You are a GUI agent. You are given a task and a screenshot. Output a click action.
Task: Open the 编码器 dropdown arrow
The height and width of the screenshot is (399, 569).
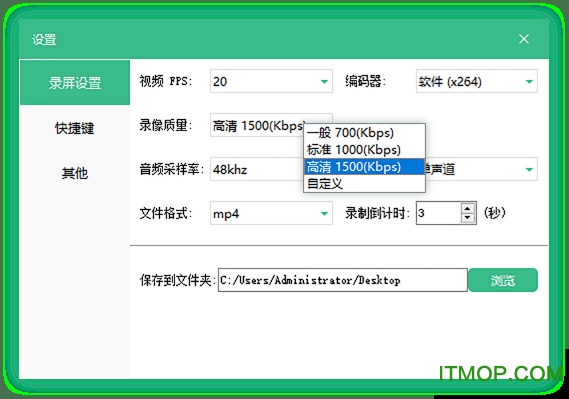coord(529,82)
